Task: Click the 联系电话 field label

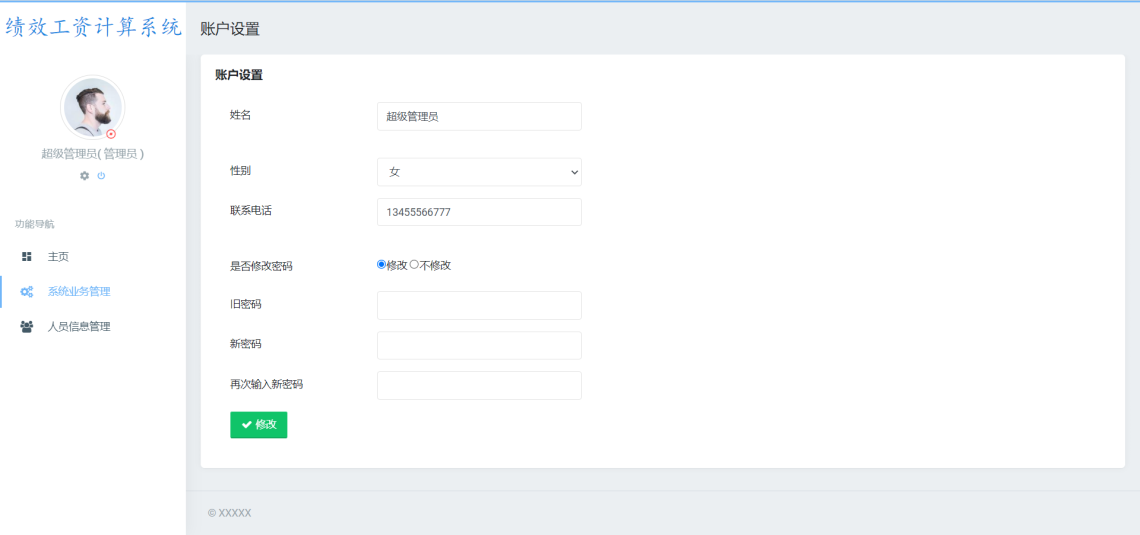Action: [x=251, y=210]
